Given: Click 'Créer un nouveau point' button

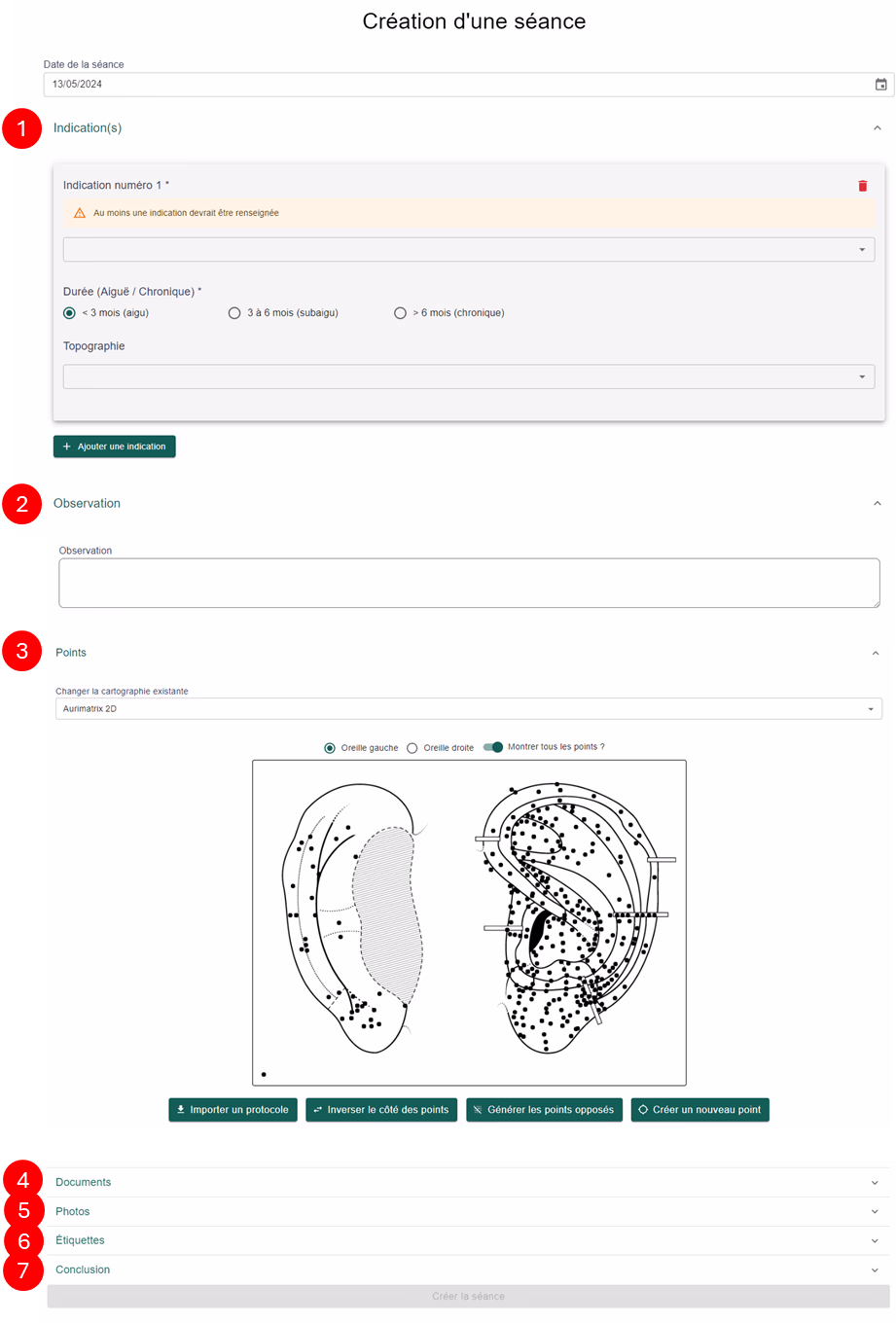Looking at the screenshot, I should 699,1110.
